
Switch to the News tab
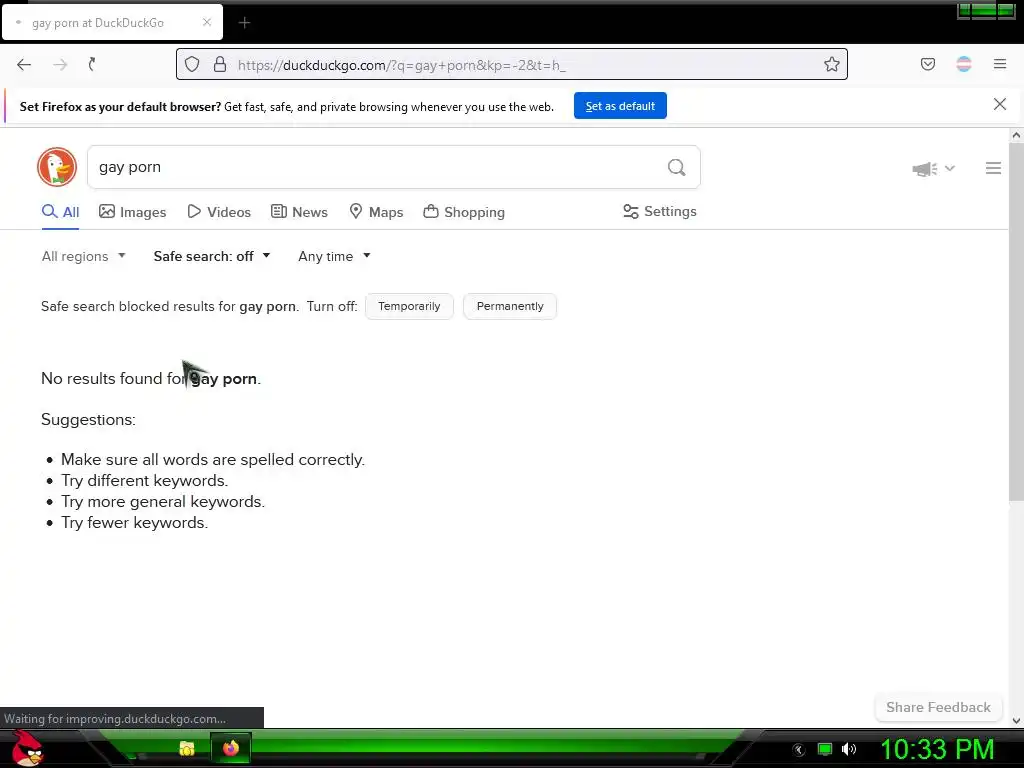[299, 212]
